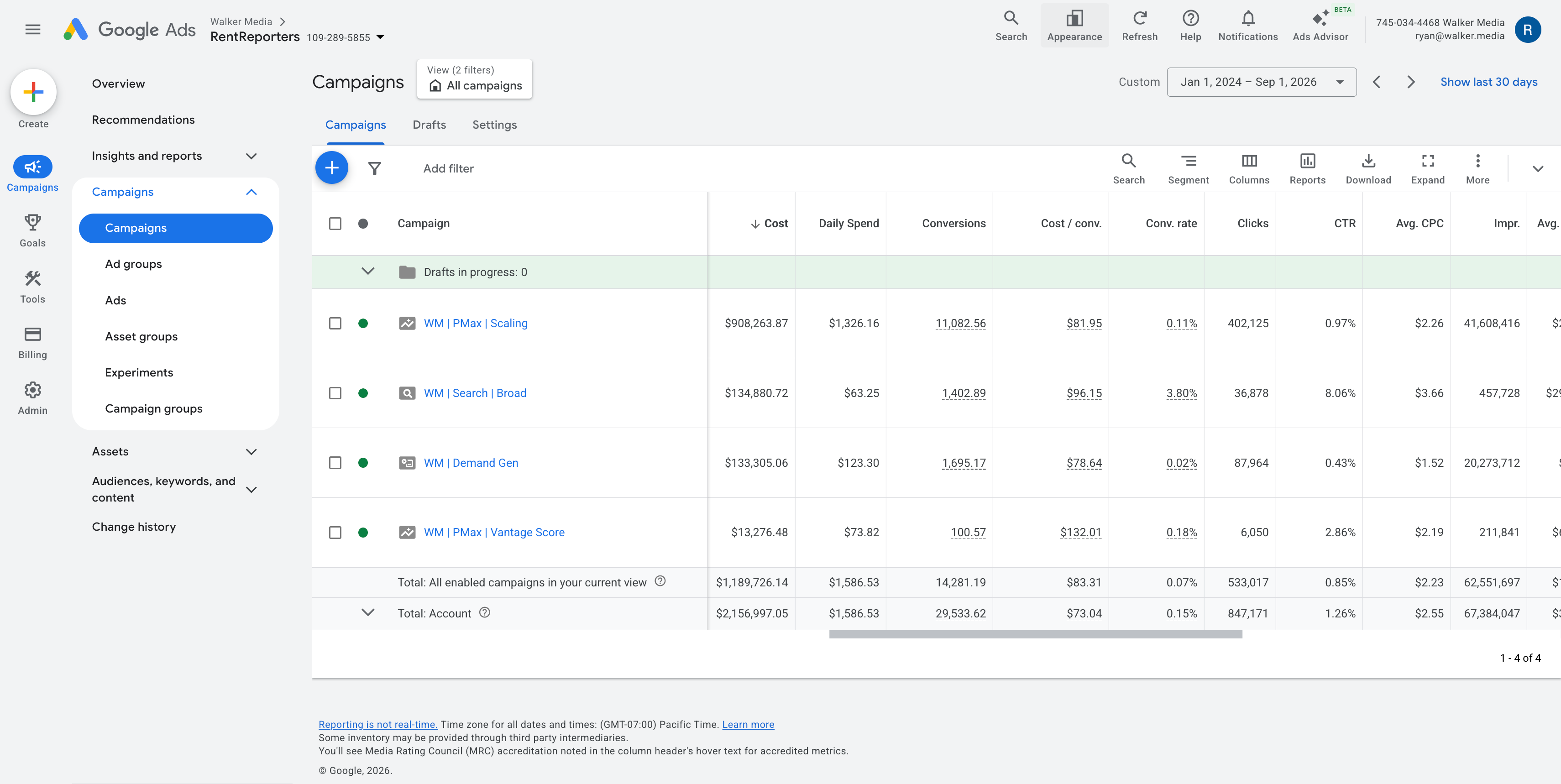
Task: Check WM | Search | Broad row checkbox
Action: (335, 393)
